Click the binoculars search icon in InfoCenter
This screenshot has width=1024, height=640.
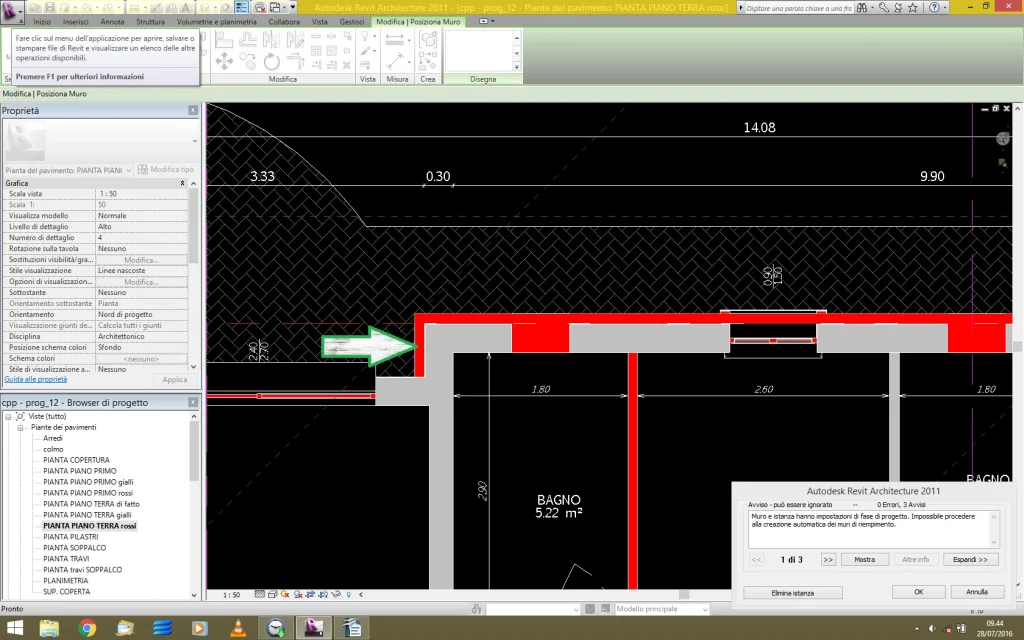[x=862, y=8]
